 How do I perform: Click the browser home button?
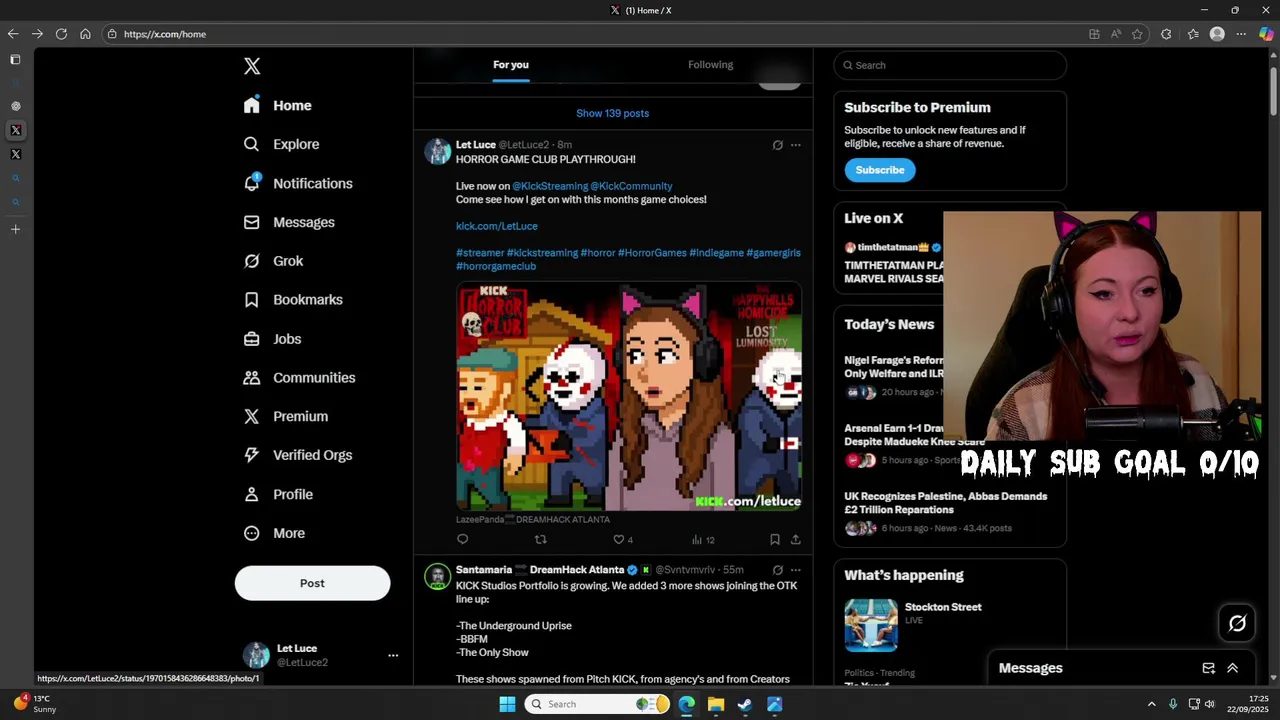coord(85,34)
